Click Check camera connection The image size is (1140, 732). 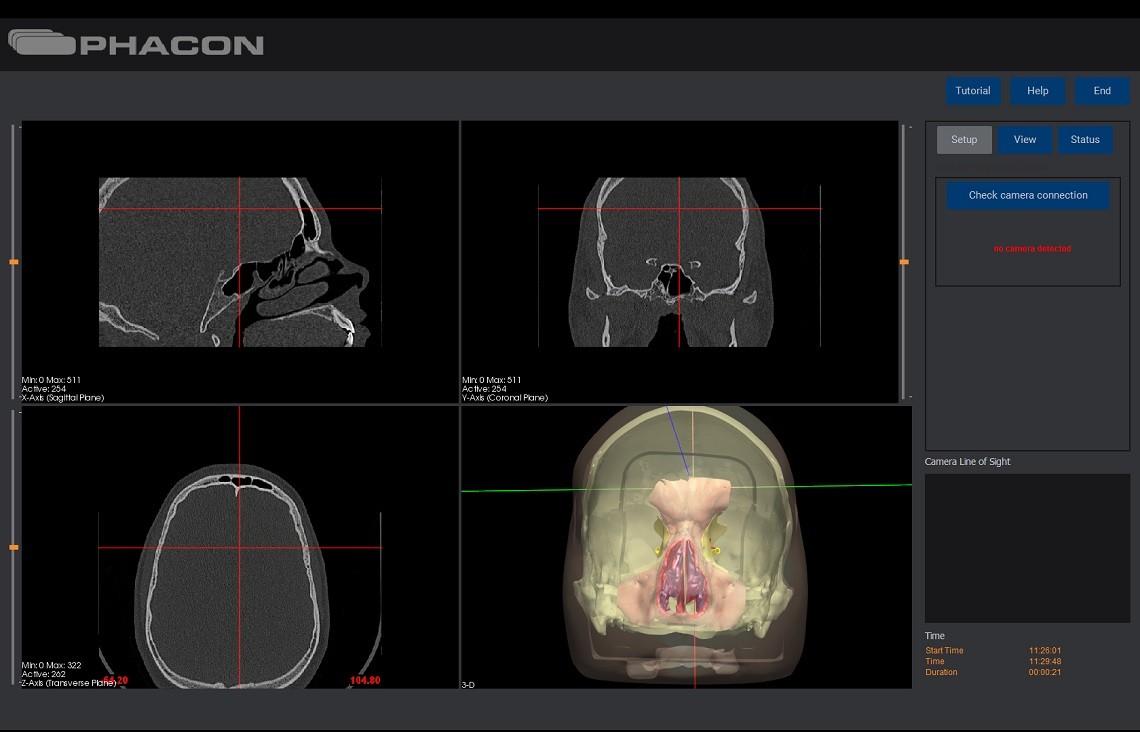(x=1028, y=196)
